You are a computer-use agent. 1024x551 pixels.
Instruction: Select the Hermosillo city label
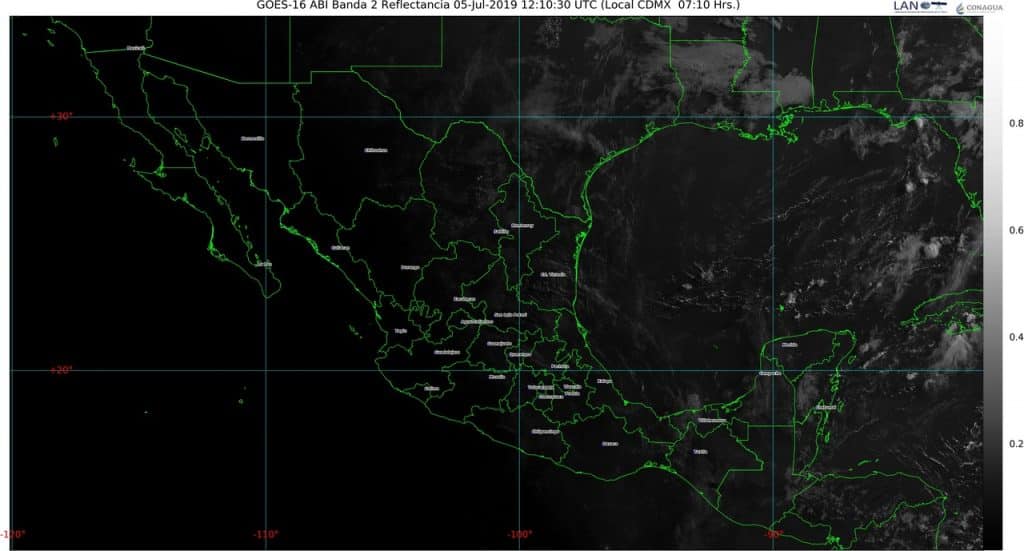pyautogui.click(x=252, y=139)
